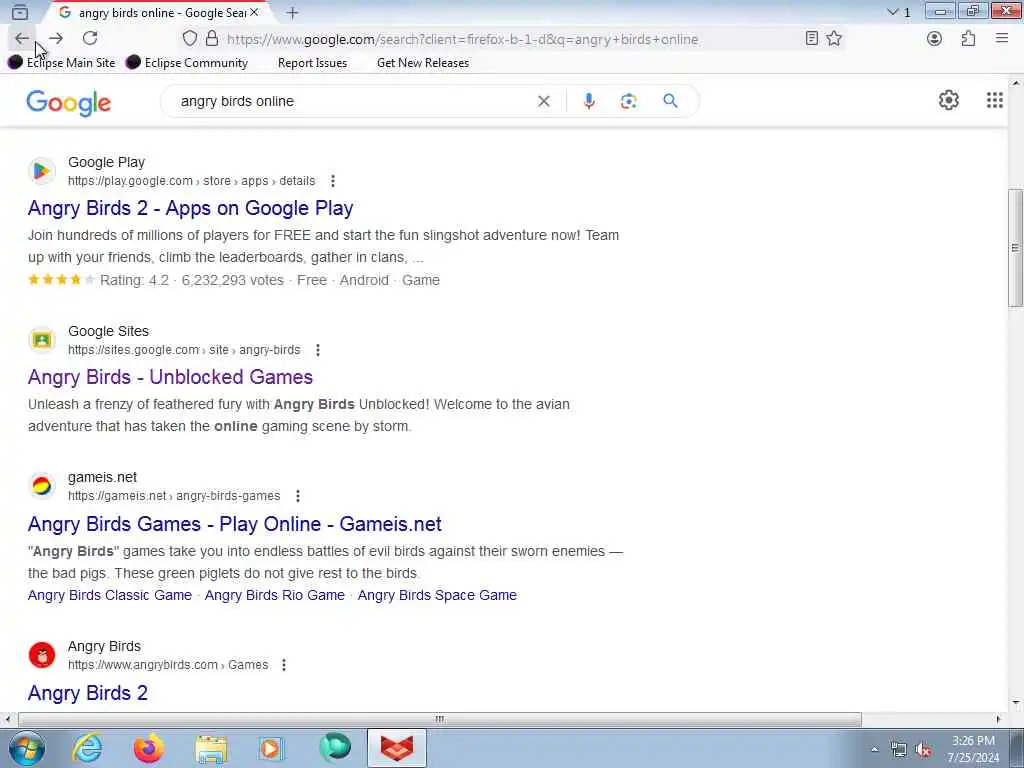Screen dimensions: 1024x768
Task: Open Angry Birds 2 link from angrybirds.com
Action: [88, 693]
